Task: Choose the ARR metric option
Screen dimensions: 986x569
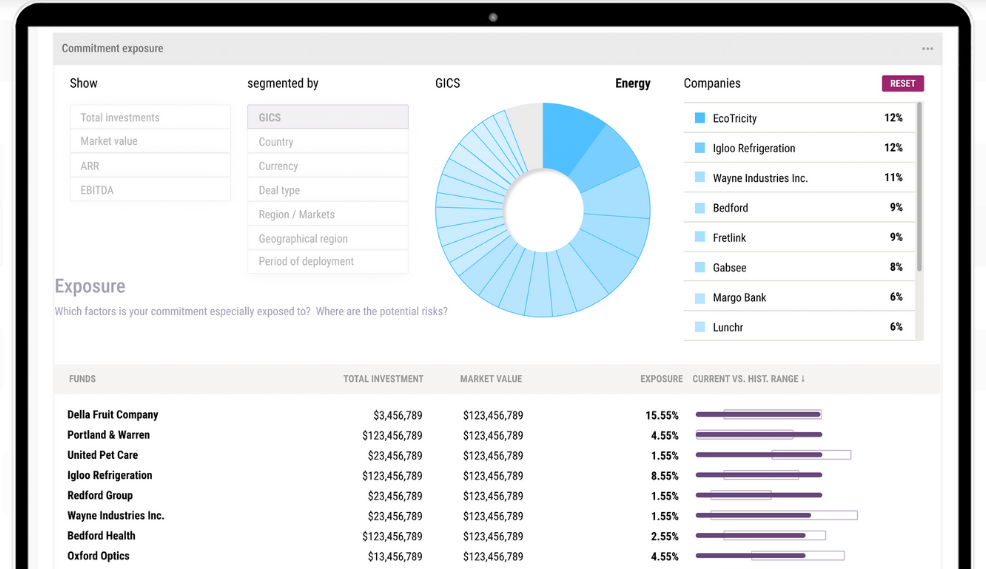Action: [x=150, y=166]
